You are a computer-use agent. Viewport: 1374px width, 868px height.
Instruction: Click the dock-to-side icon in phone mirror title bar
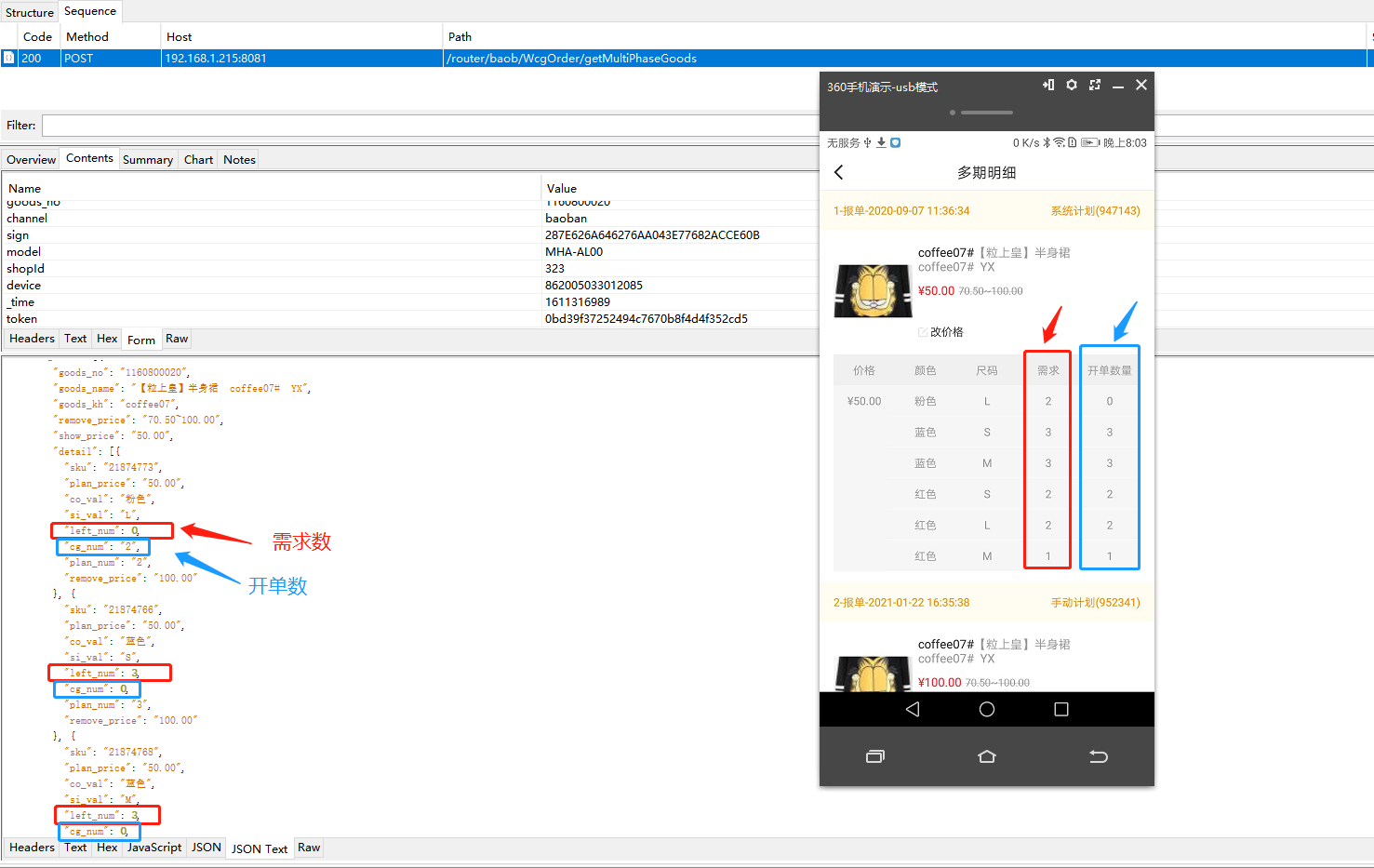tap(1048, 85)
